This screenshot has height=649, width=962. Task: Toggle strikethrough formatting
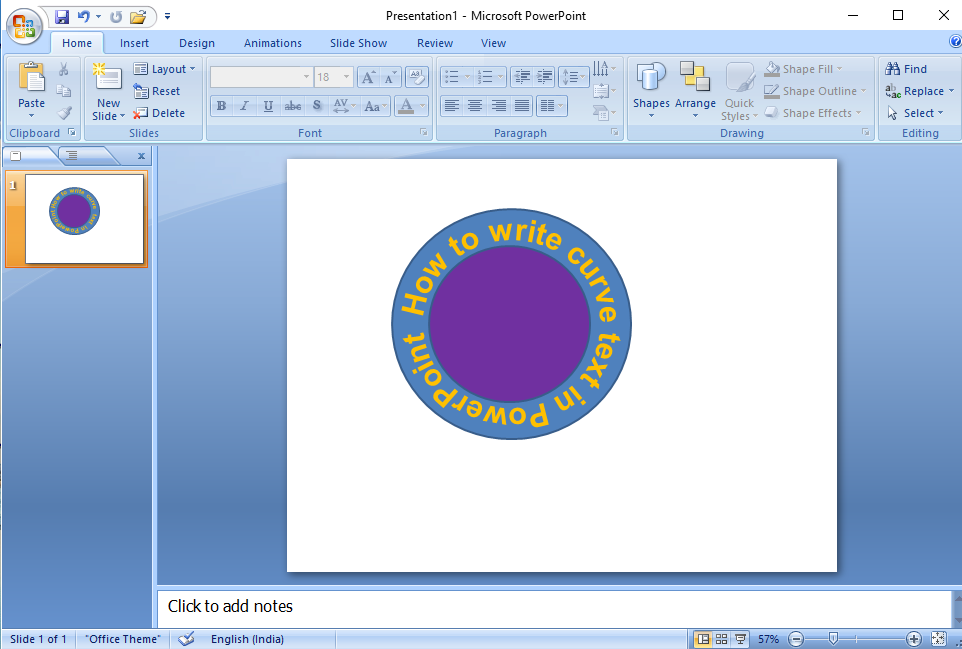click(292, 106)
